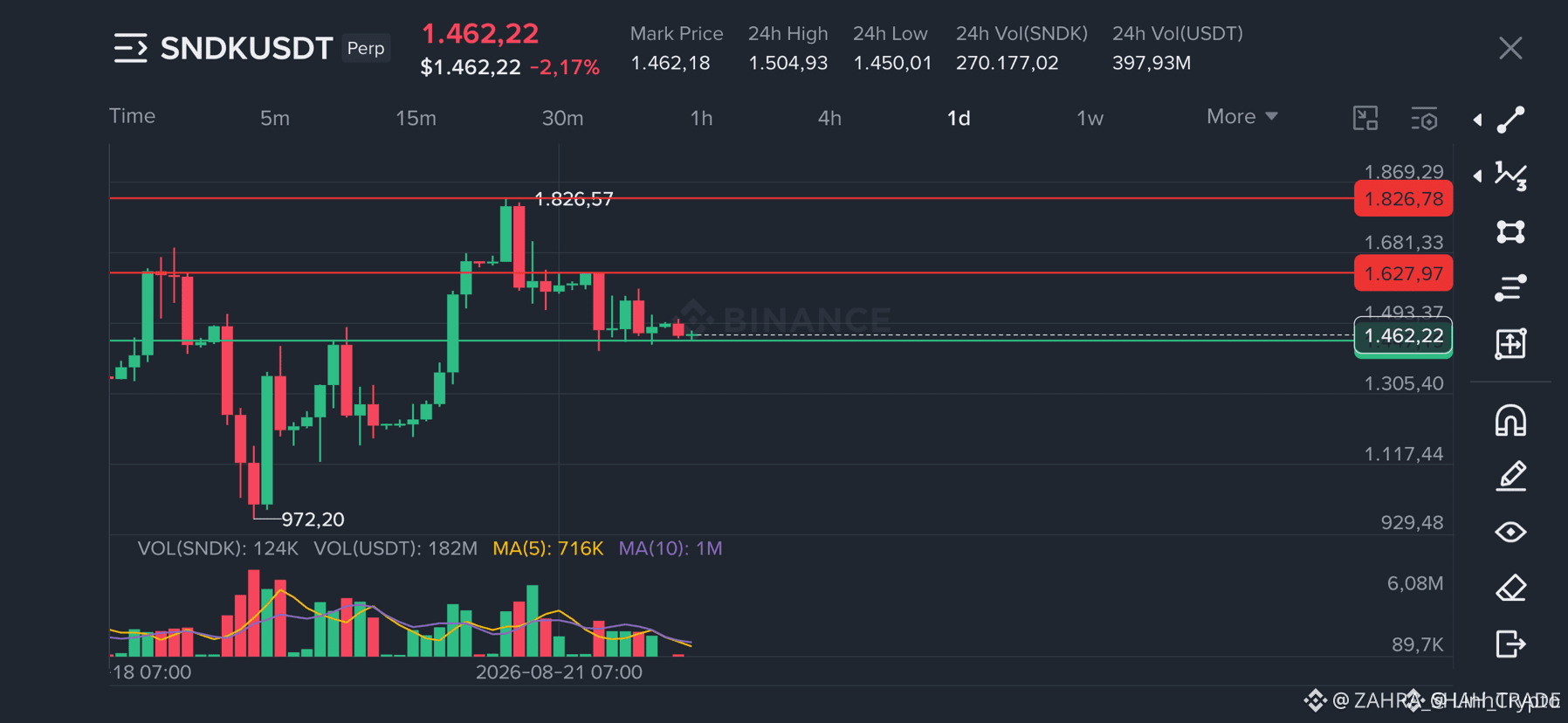Select the 1.627,97 red price line label

(x=1403, y=273)
